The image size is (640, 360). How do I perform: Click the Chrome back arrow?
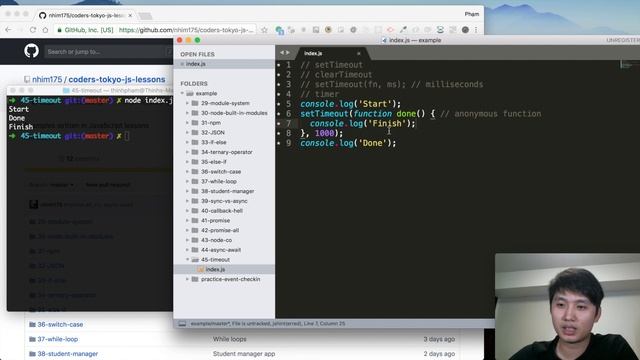[x=8, y=30]
